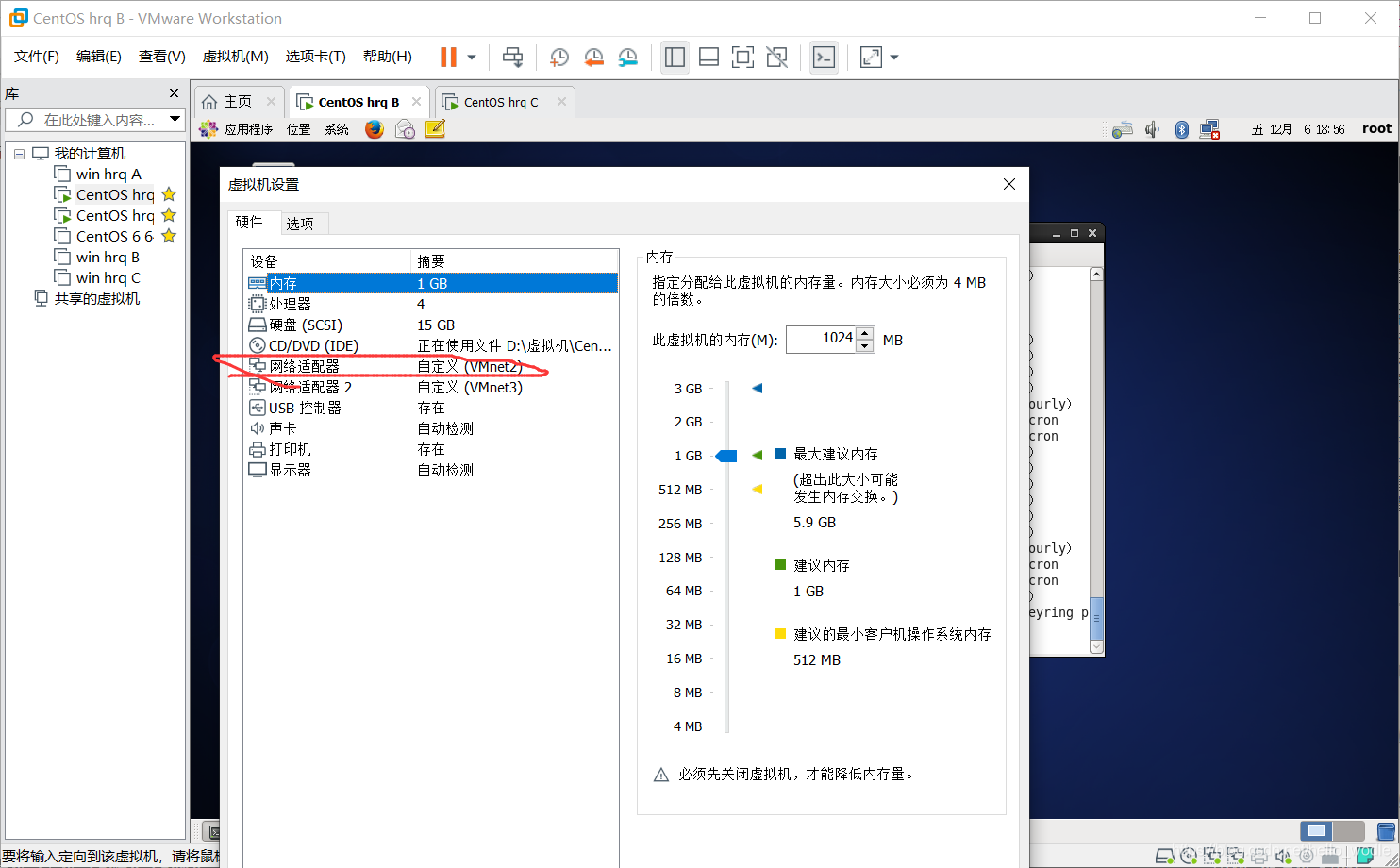Collapse the 我的计算机 tree node
This screenshot has height=868, width=1400.
tap(19, 154)
